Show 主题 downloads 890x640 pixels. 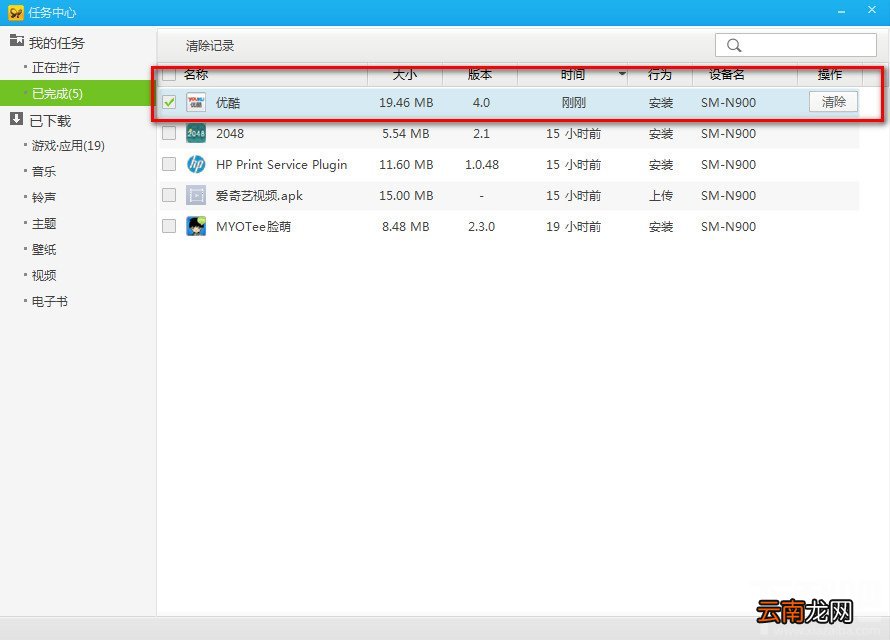[44, 224]
